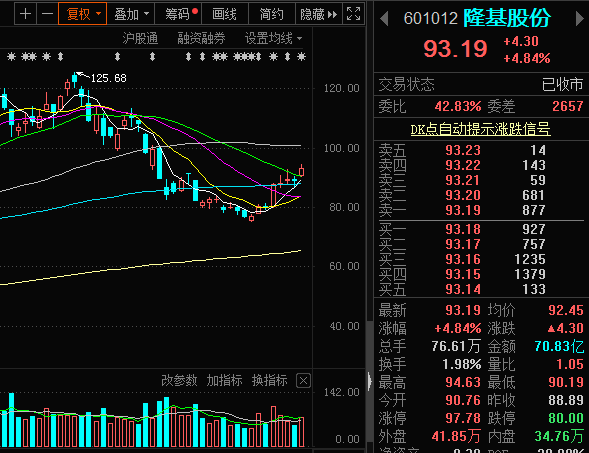589x453 pixels.
Task: Click 换指标 in indicator panel
Action: click(x=269, y=381)
